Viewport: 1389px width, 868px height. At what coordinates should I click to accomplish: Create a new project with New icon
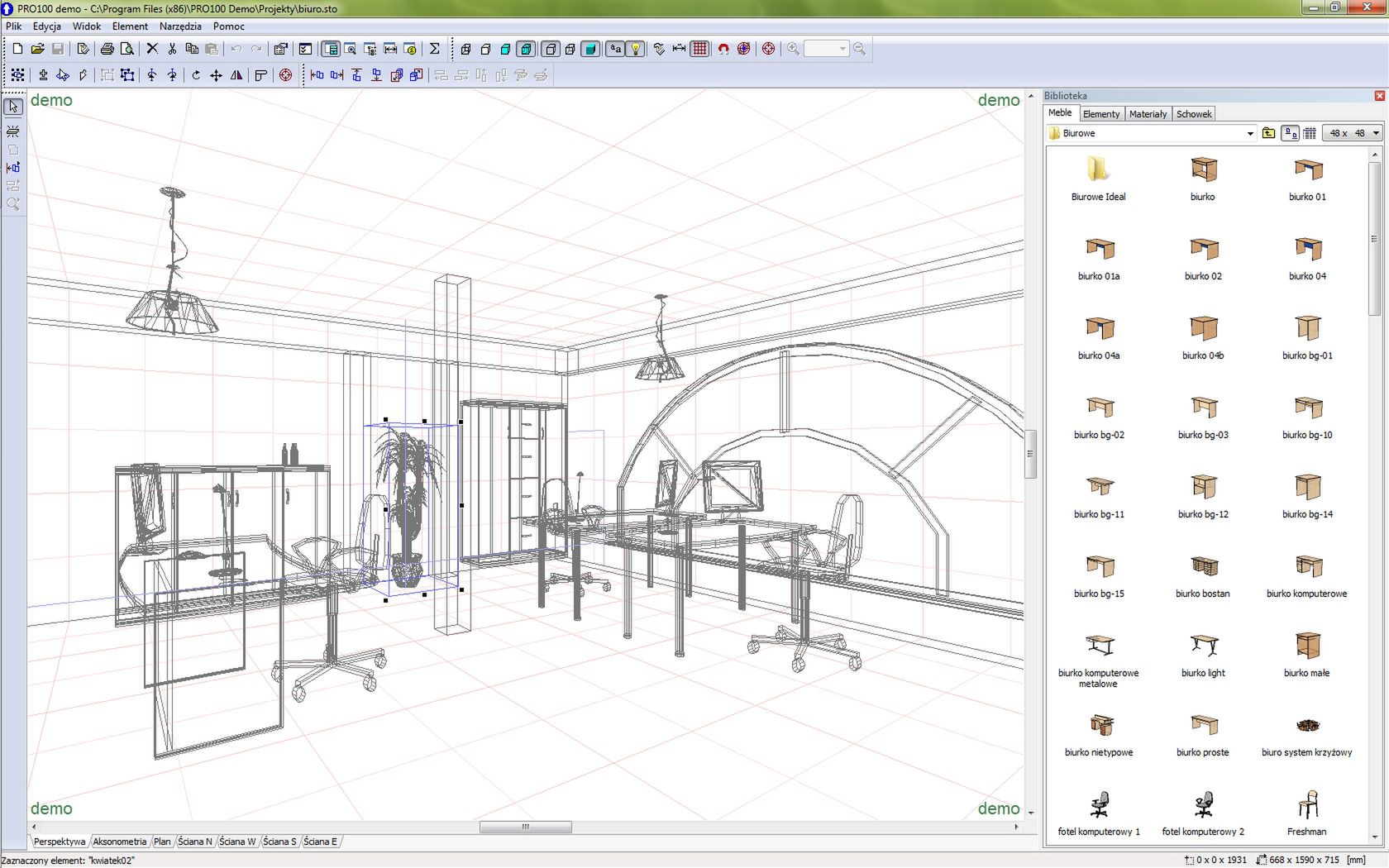coord(17,49)
